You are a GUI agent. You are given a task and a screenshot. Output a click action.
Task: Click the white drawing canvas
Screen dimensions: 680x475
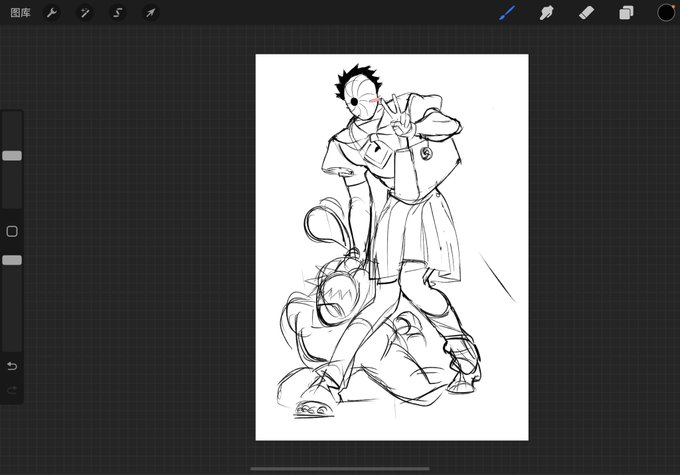(x=392, y=247)
